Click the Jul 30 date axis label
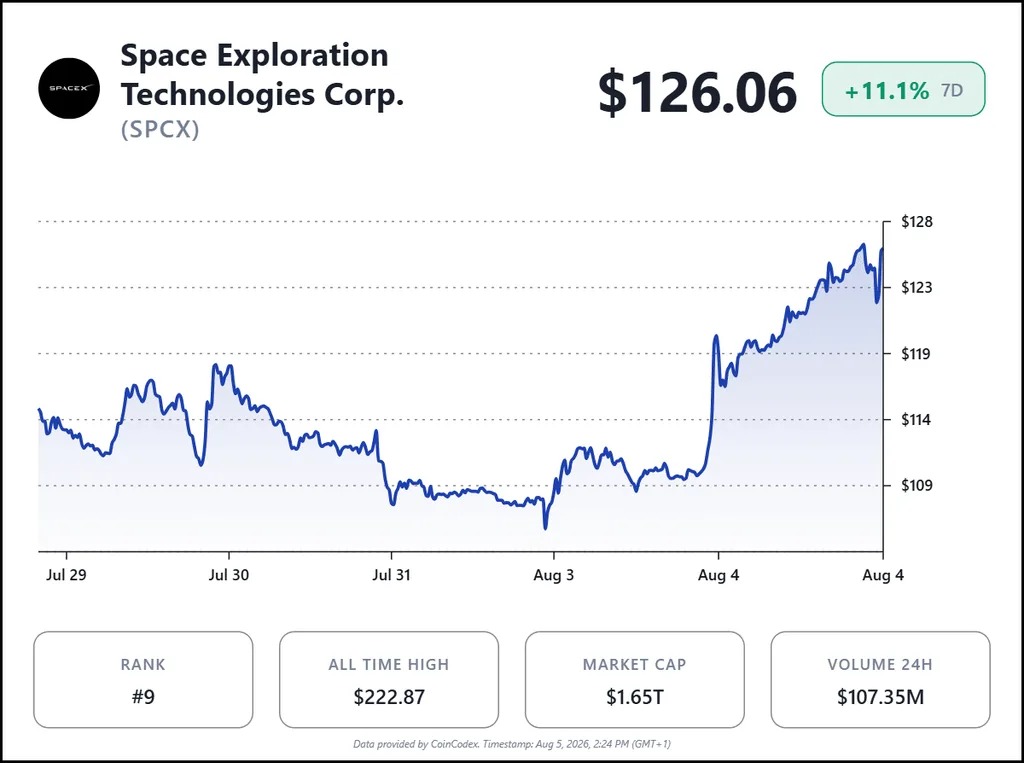1024x763 pixels. [x=229, y=575]
